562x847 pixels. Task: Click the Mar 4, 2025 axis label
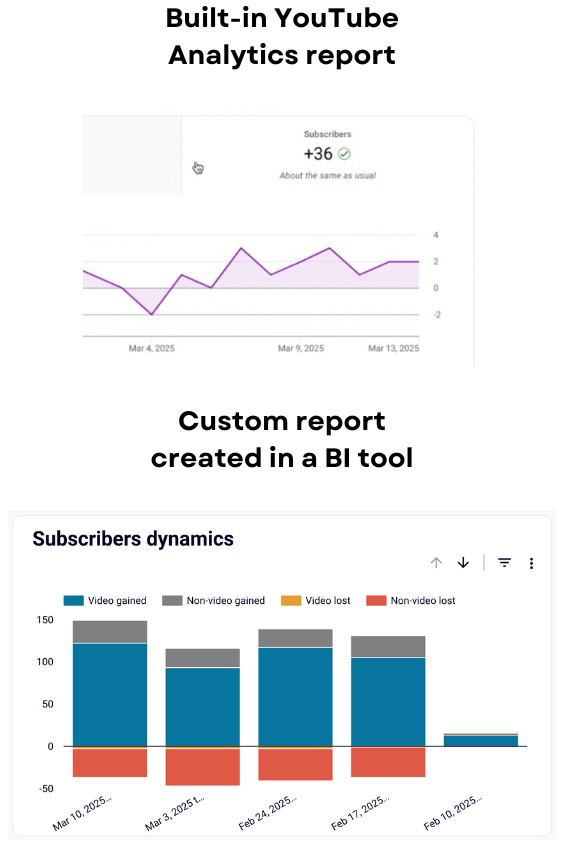(x=151, y=348)
